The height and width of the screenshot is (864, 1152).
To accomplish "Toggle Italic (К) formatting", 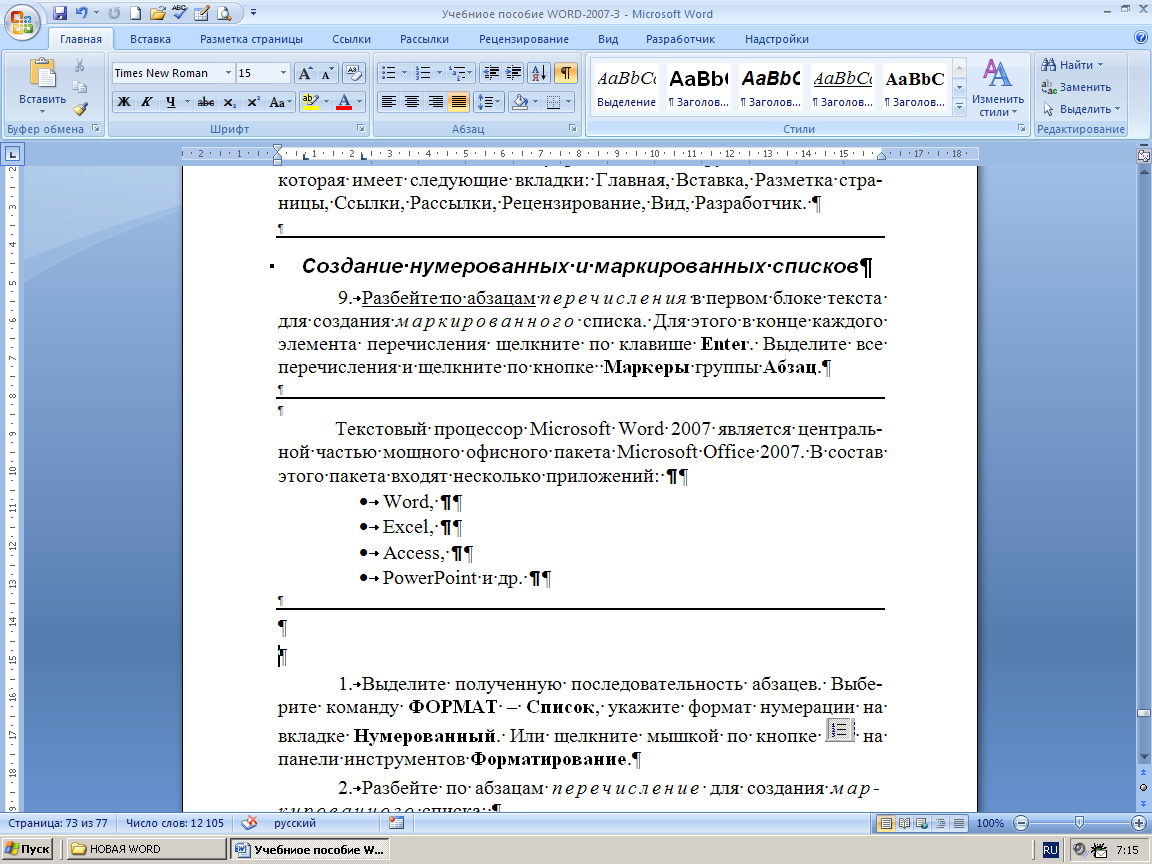I will pyautogui.click(x=147, y=102).
